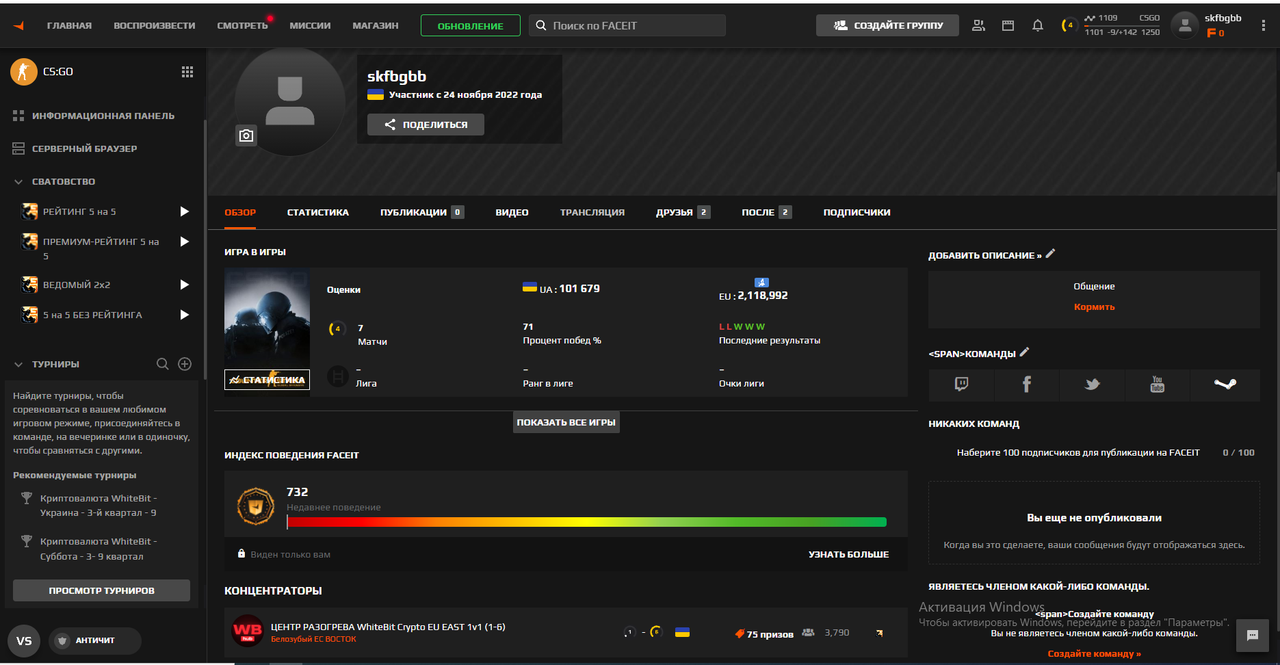Open the CS:GO game apps grid icon
This screenshot has width=1280, height=665.
coord(187,72)
